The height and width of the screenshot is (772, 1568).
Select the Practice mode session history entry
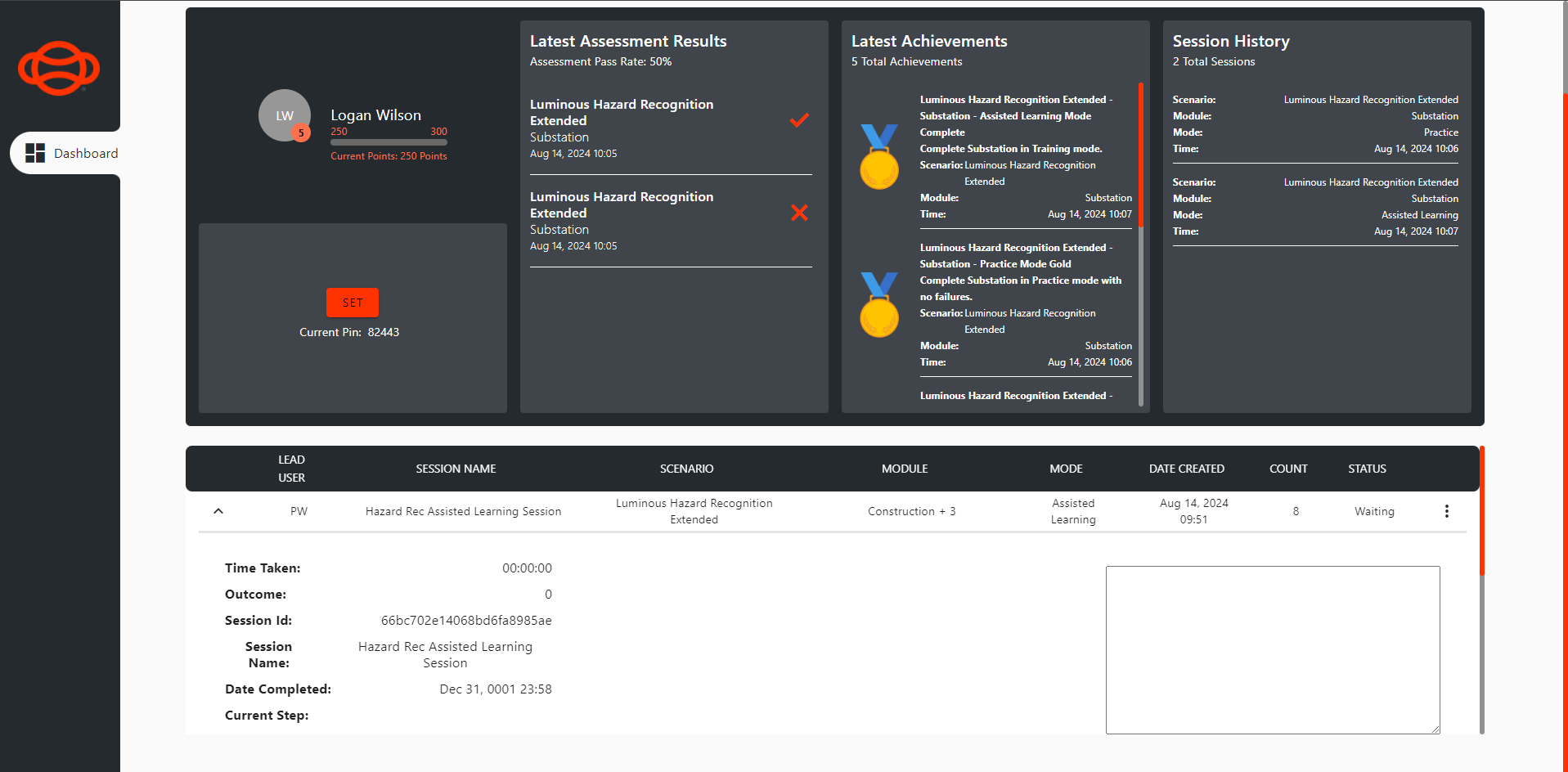point(1314,124)
